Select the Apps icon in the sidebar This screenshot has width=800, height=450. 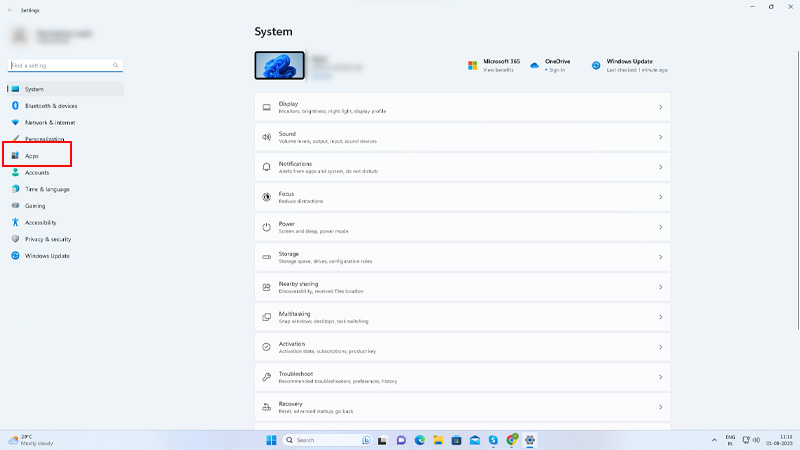pos(15,156)
